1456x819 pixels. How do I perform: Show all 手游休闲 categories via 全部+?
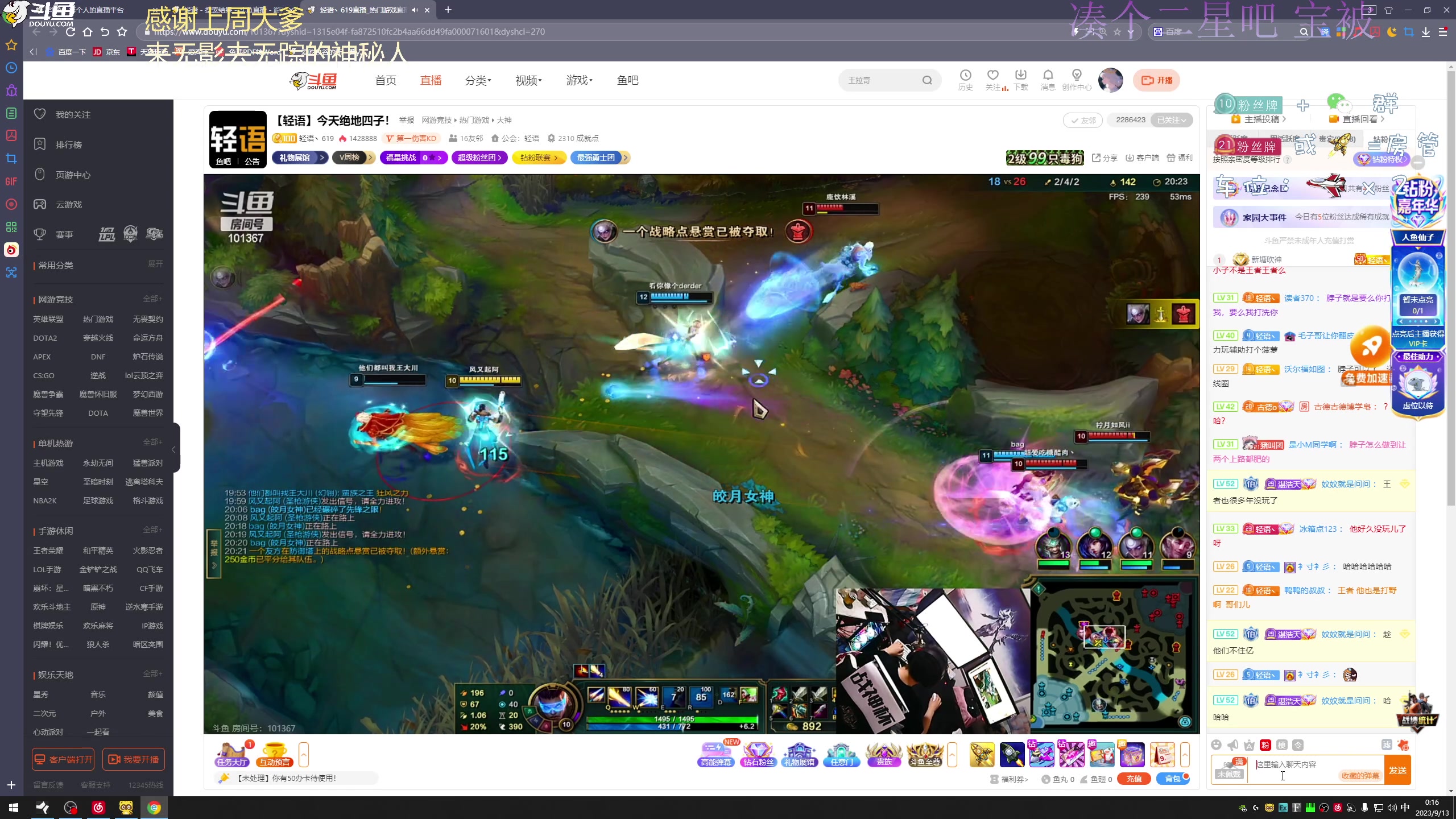point(152,530)
